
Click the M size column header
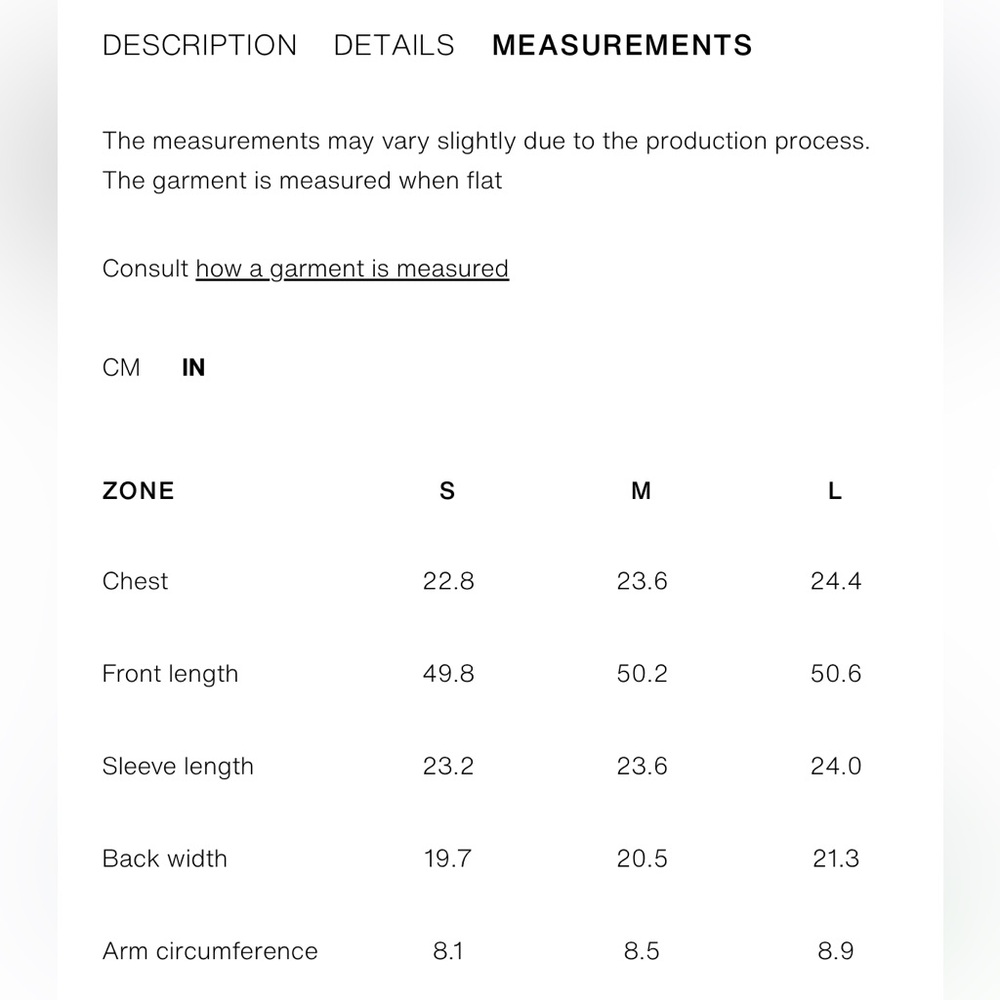pyautogui.click(x=641, y=490)
